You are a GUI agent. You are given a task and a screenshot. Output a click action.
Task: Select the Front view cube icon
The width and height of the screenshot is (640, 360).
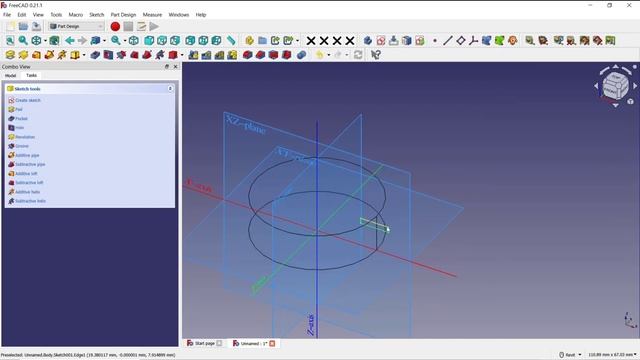tap(149, 40)
